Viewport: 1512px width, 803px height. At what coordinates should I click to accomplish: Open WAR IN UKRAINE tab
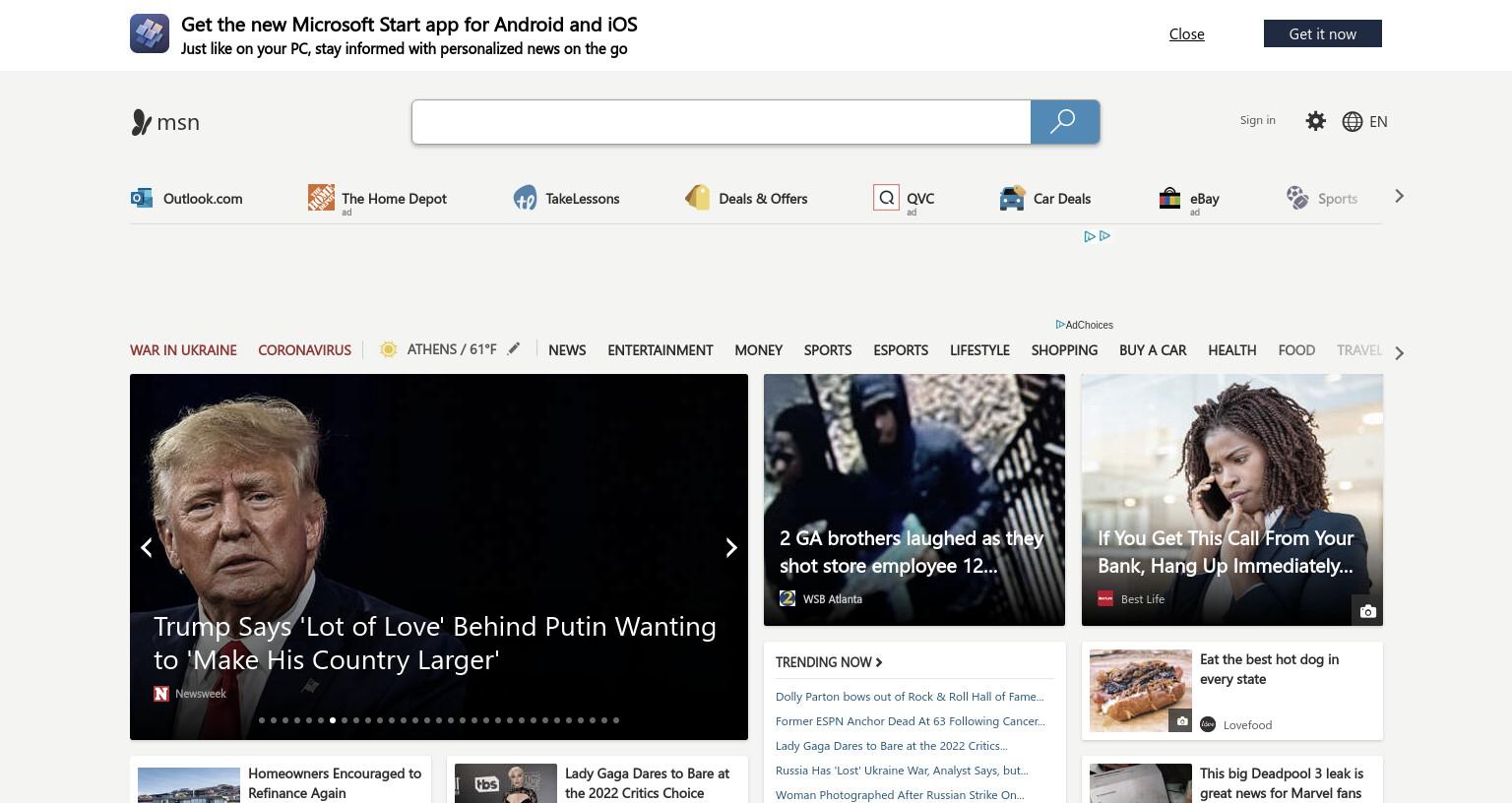tap(183, 349)
